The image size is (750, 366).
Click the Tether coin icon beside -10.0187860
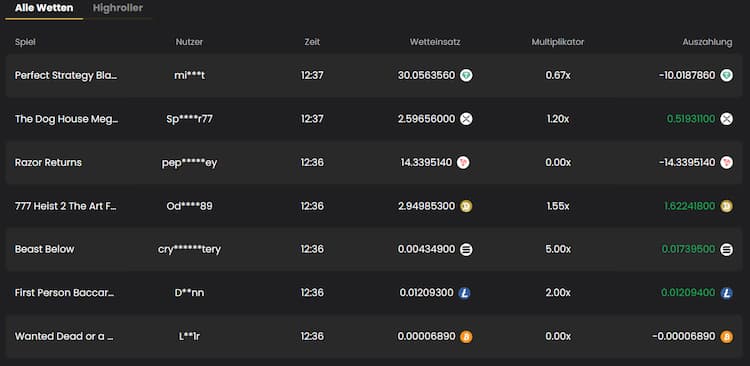[x=727, y=76]
